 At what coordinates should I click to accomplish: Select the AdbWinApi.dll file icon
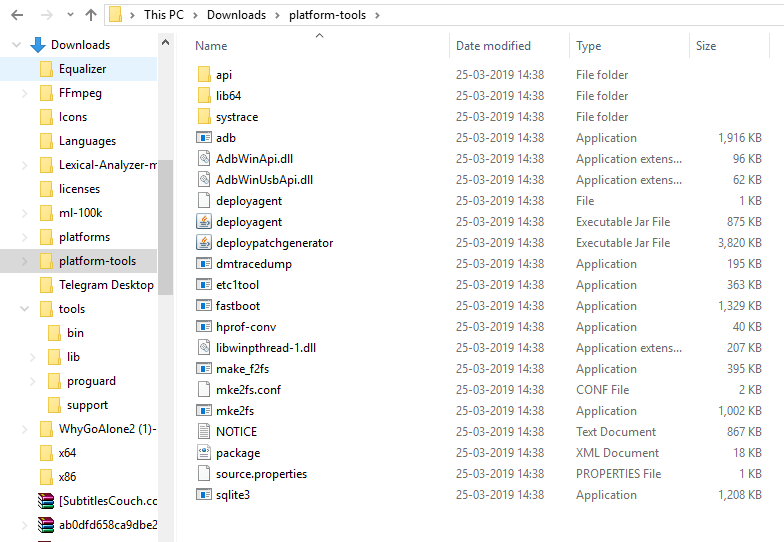(204, 159)
